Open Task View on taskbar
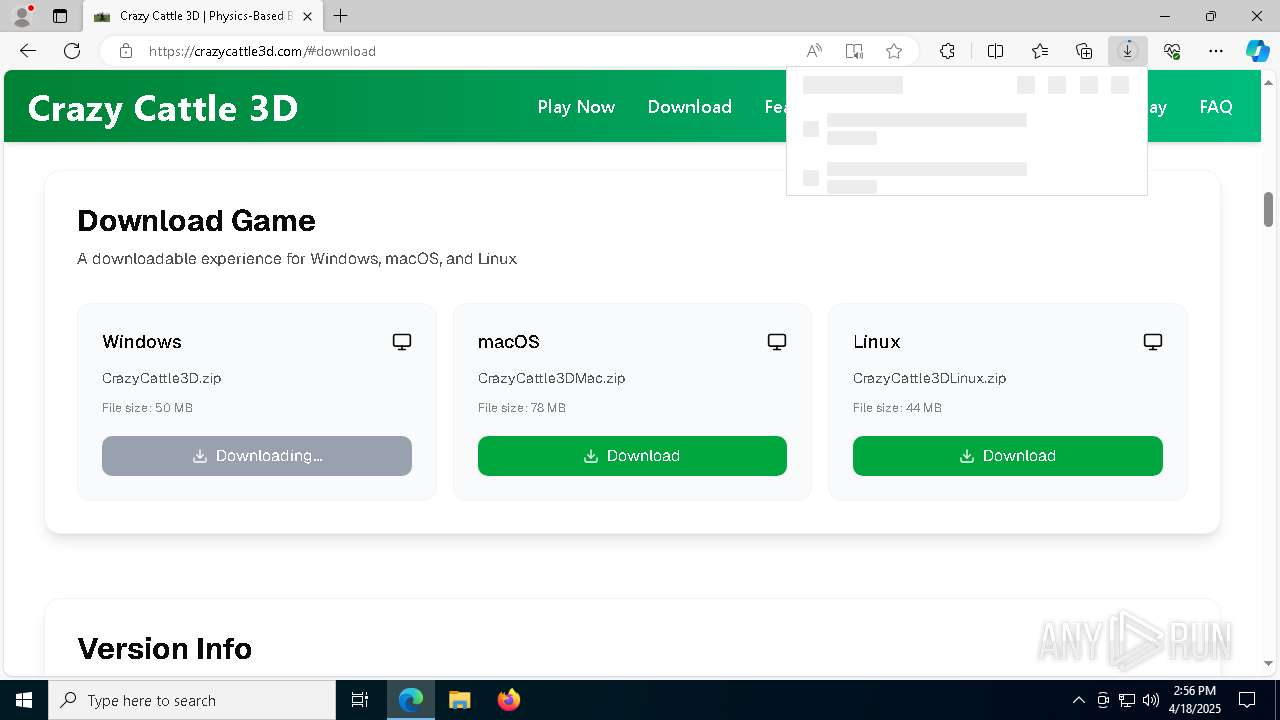The width and height of the screenshot is (1280, 720). pyautogui.click(x=360, y=700)
